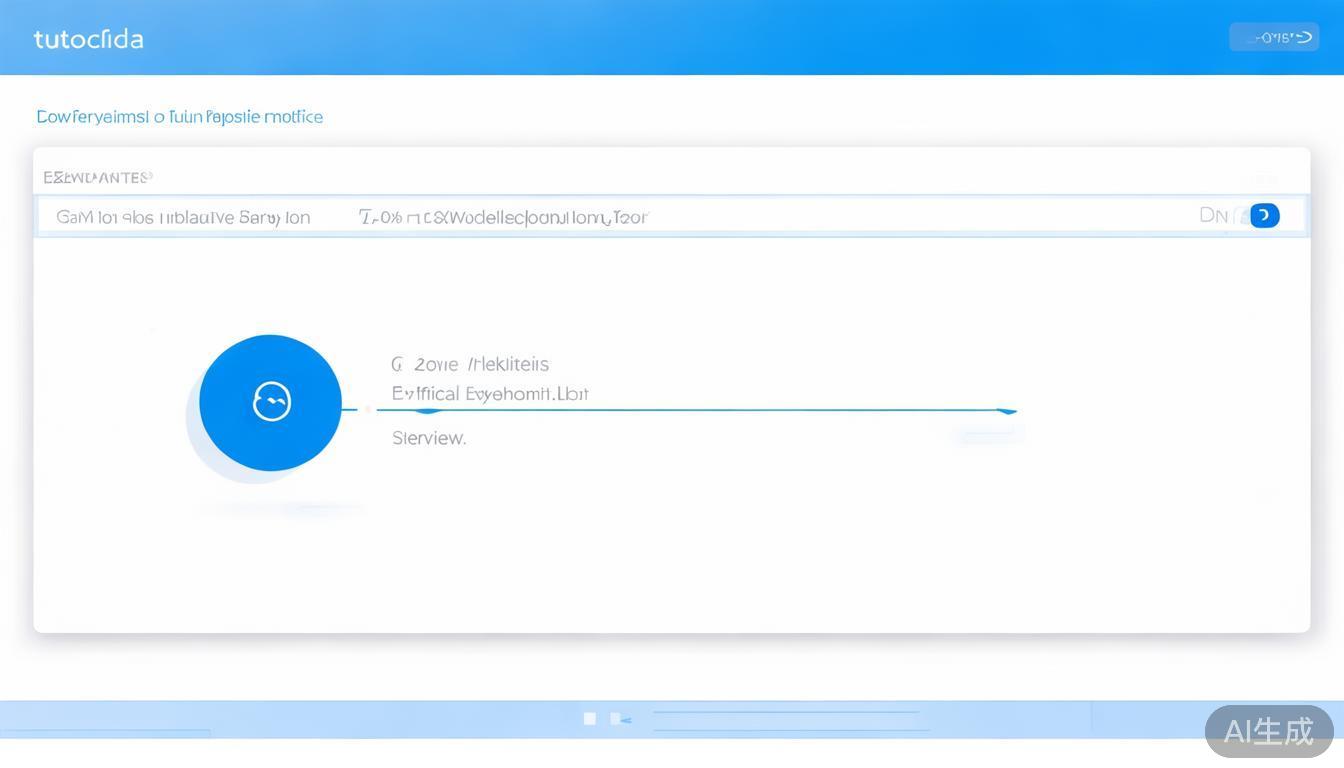Viewport: 1344px width, 768px height.
Task: Select the small dot beside blue circle
Action: 368,409
